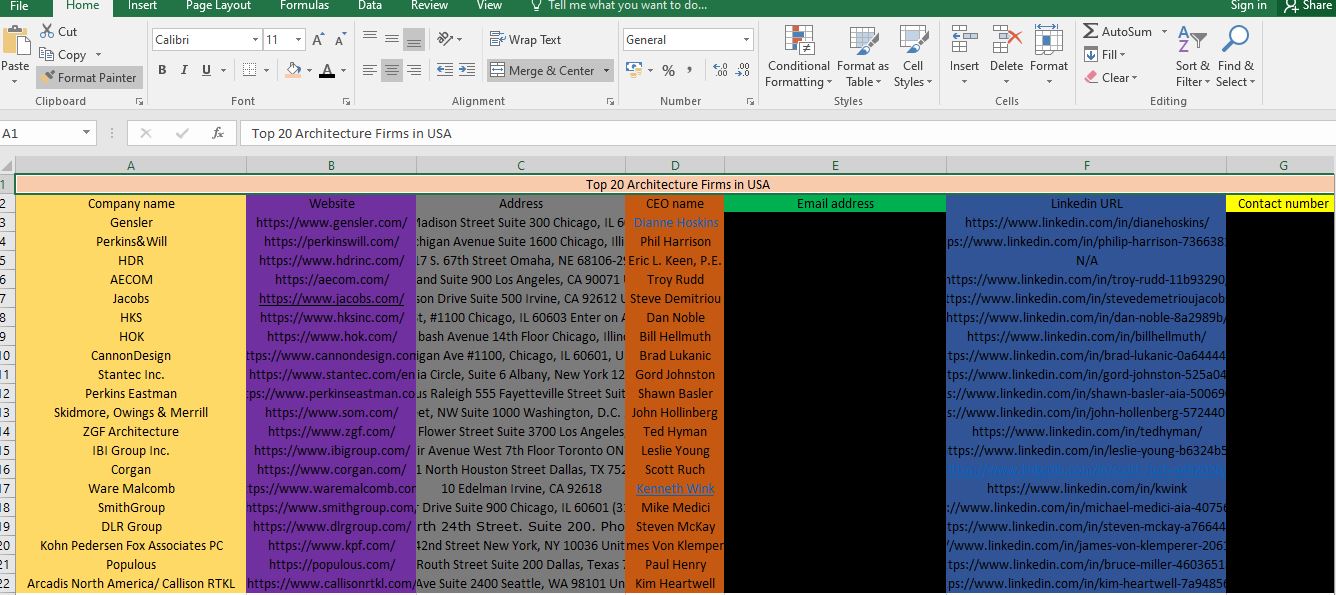Open Conditional Formatting menu
This screenshot has width=1336, height=595.
798,57
